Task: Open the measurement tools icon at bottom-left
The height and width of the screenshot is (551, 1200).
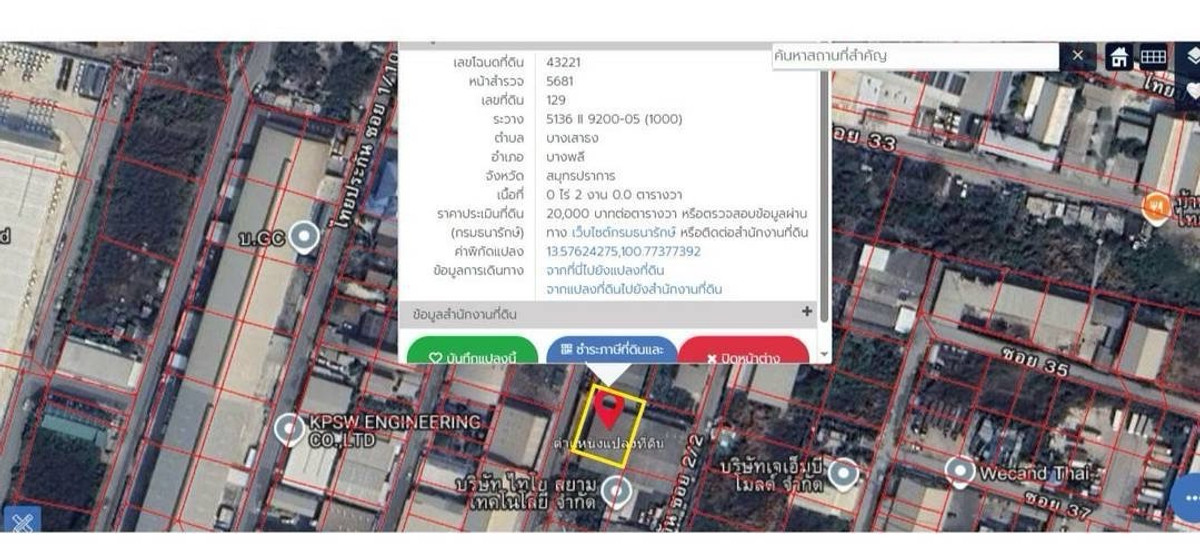Action: click(23, 521)
